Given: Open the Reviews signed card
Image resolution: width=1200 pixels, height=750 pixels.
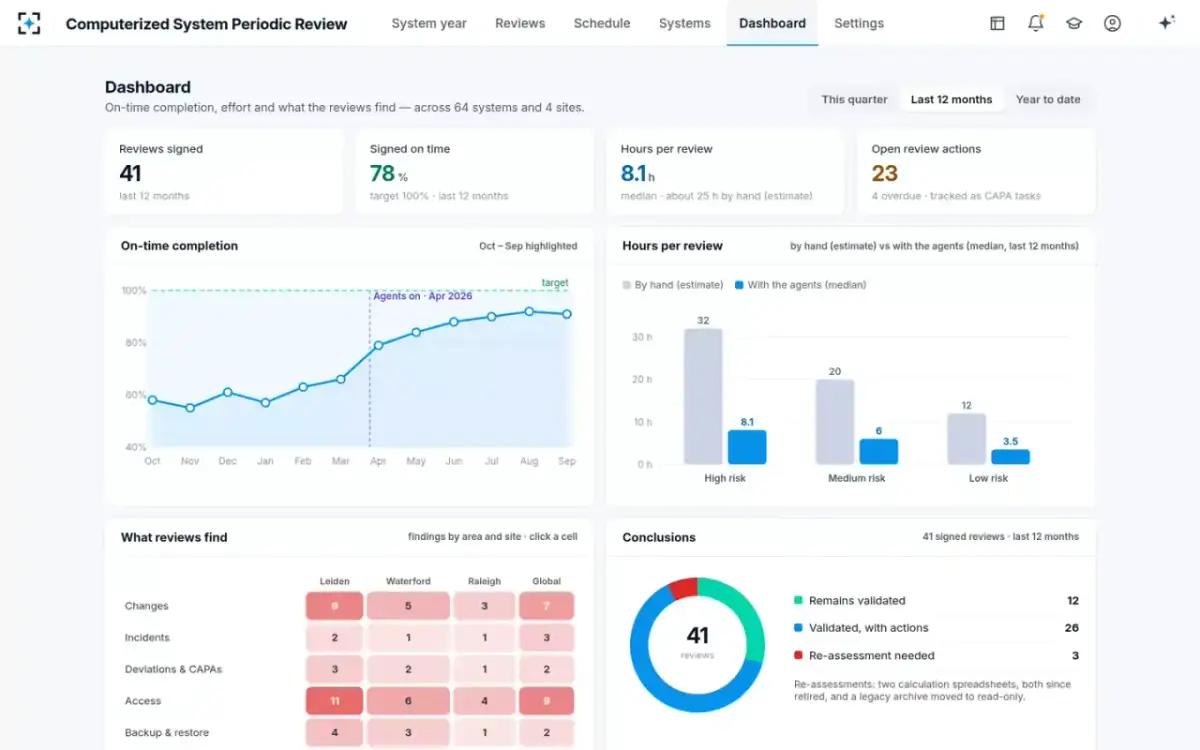Looking at the screenshot, I should click(224, 171).
